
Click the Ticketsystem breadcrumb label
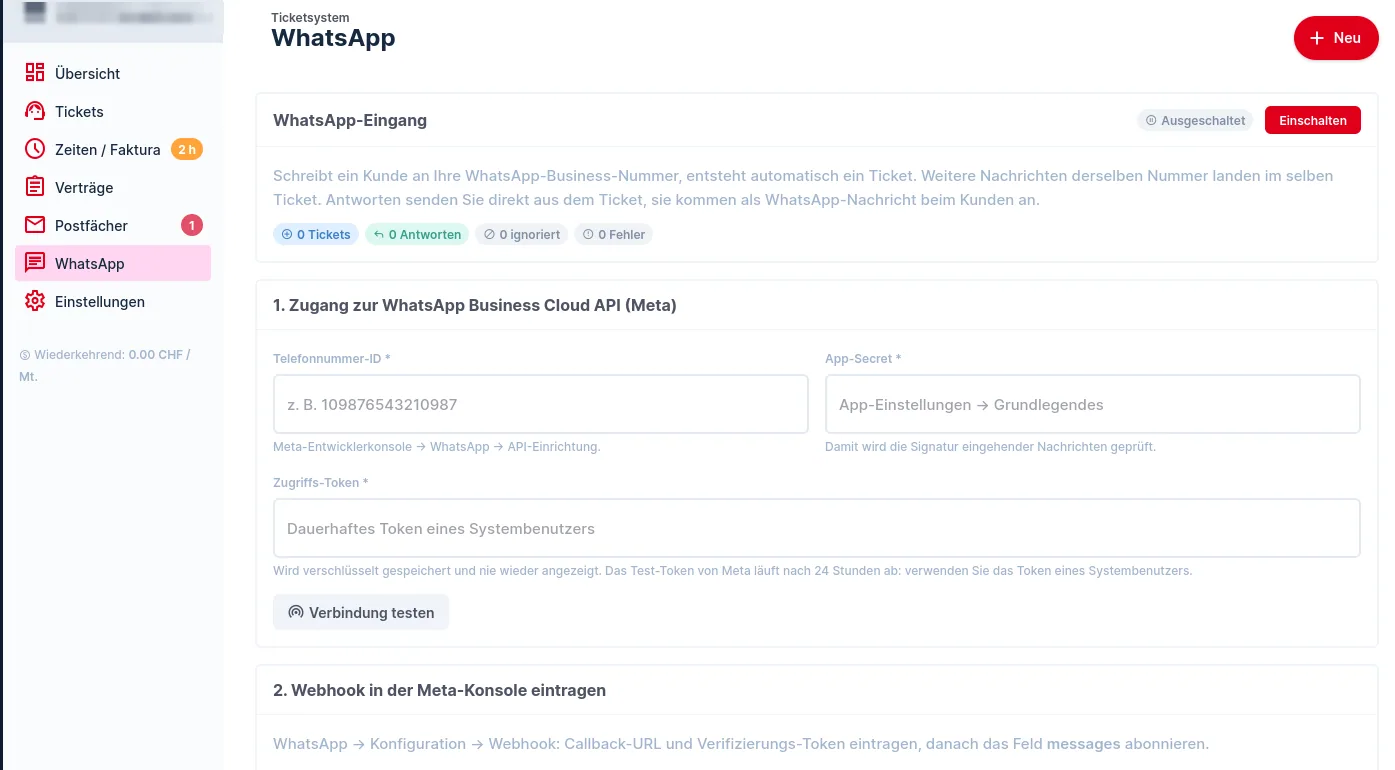pos(310,17)
